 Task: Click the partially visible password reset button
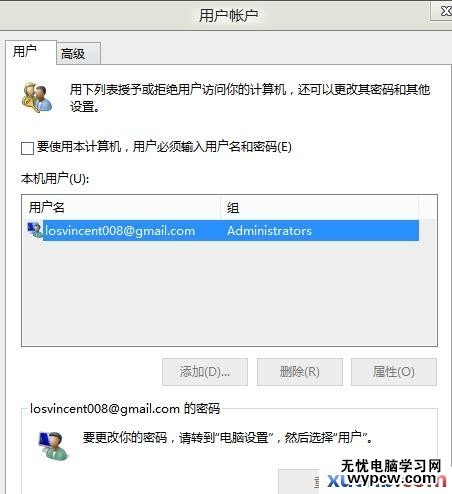299,481
